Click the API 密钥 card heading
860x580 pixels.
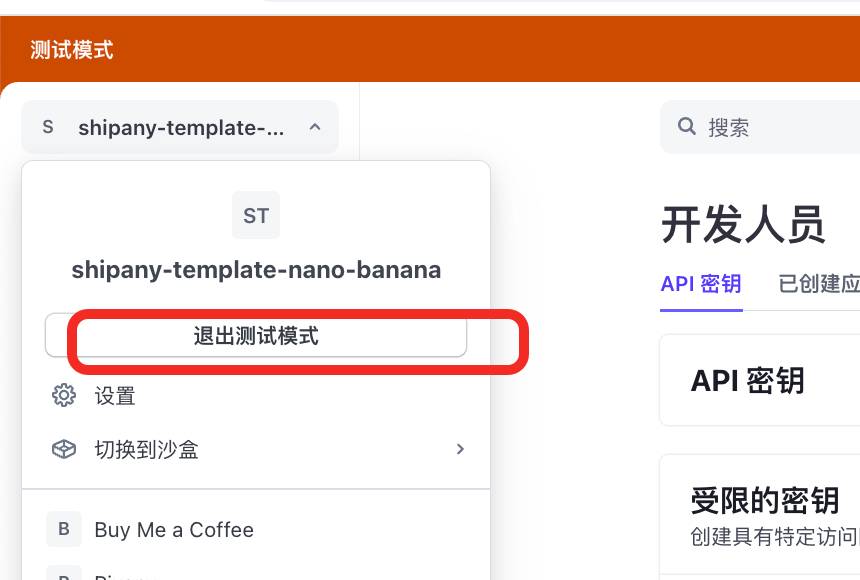(x=747, y=380)
